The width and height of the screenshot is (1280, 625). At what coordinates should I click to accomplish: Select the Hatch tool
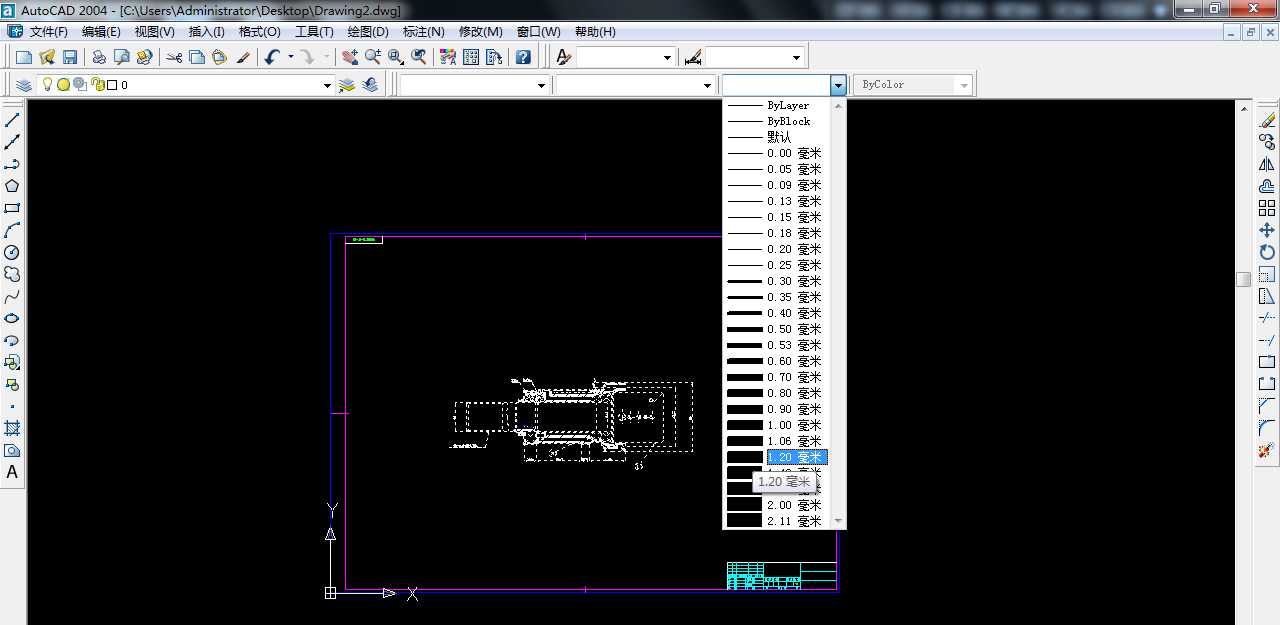[12, 428]
